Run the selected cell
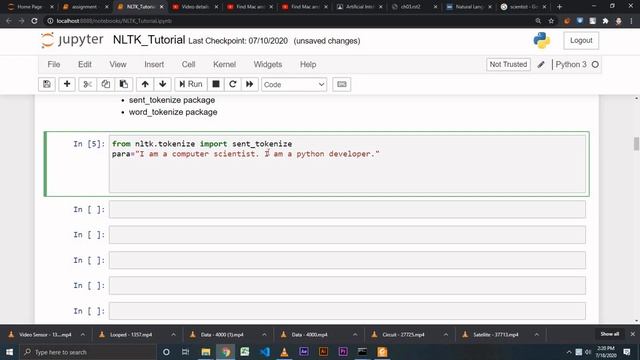This screenshot has width=640, height=360. pos(191,84)
